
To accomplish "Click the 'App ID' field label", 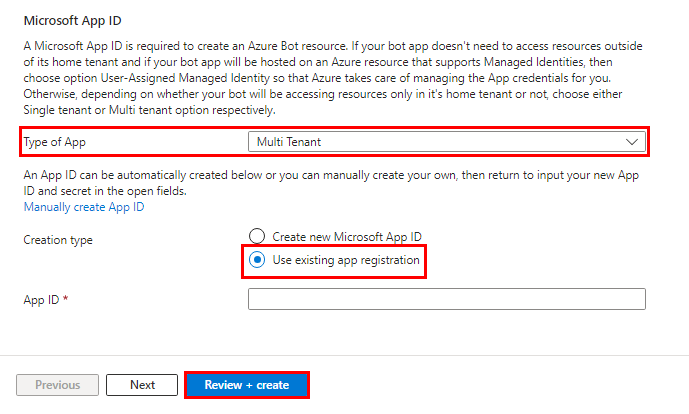I will coord(40,299).
